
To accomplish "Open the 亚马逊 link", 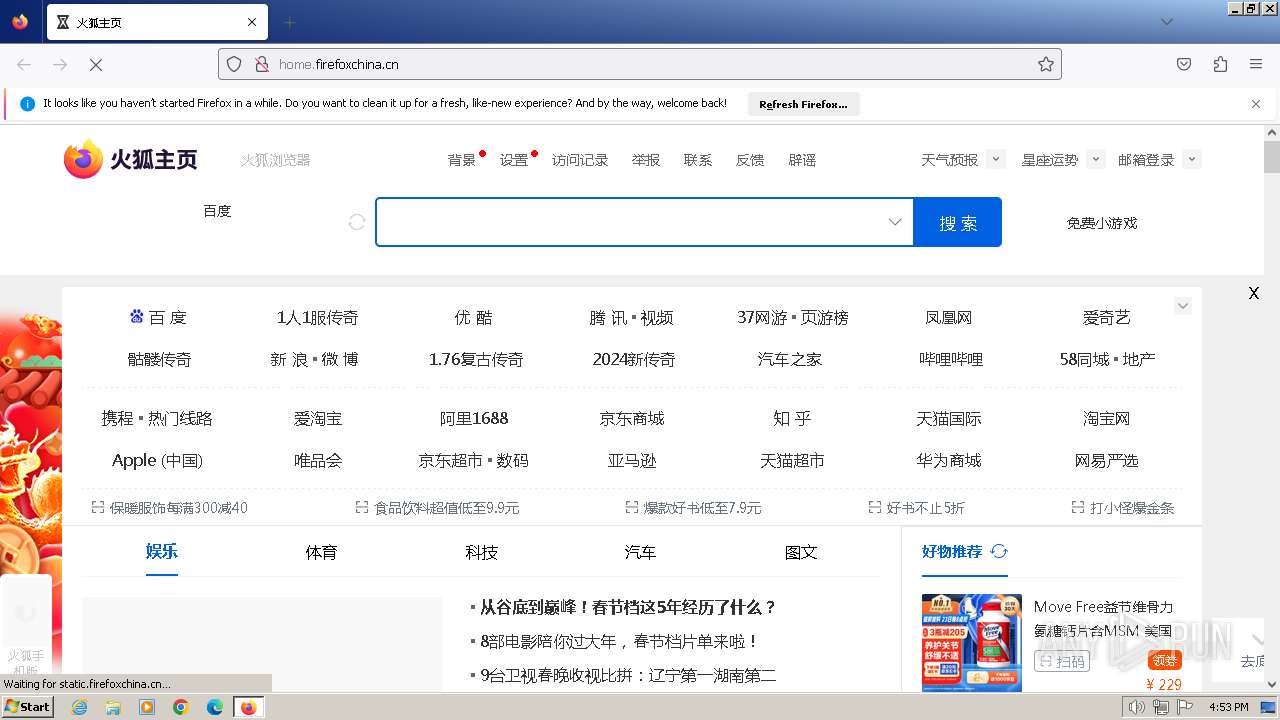I will pos(632,460).
